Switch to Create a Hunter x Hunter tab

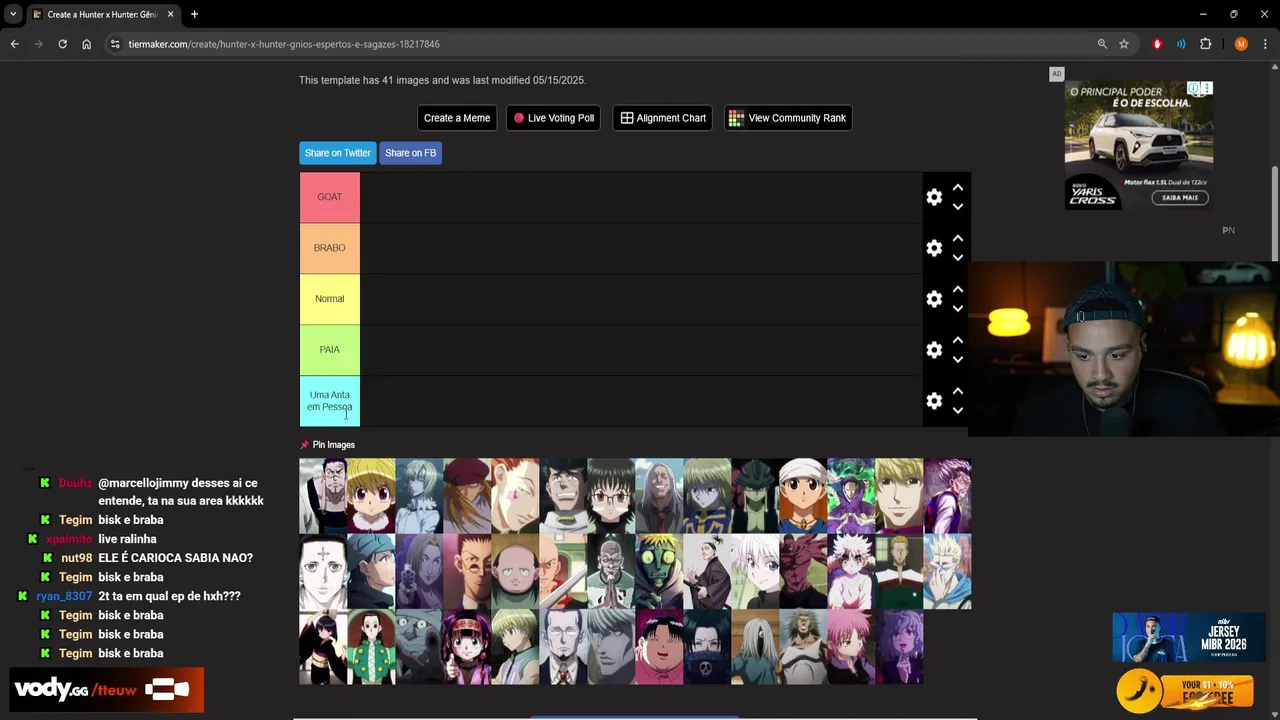[x=103, y=15]
